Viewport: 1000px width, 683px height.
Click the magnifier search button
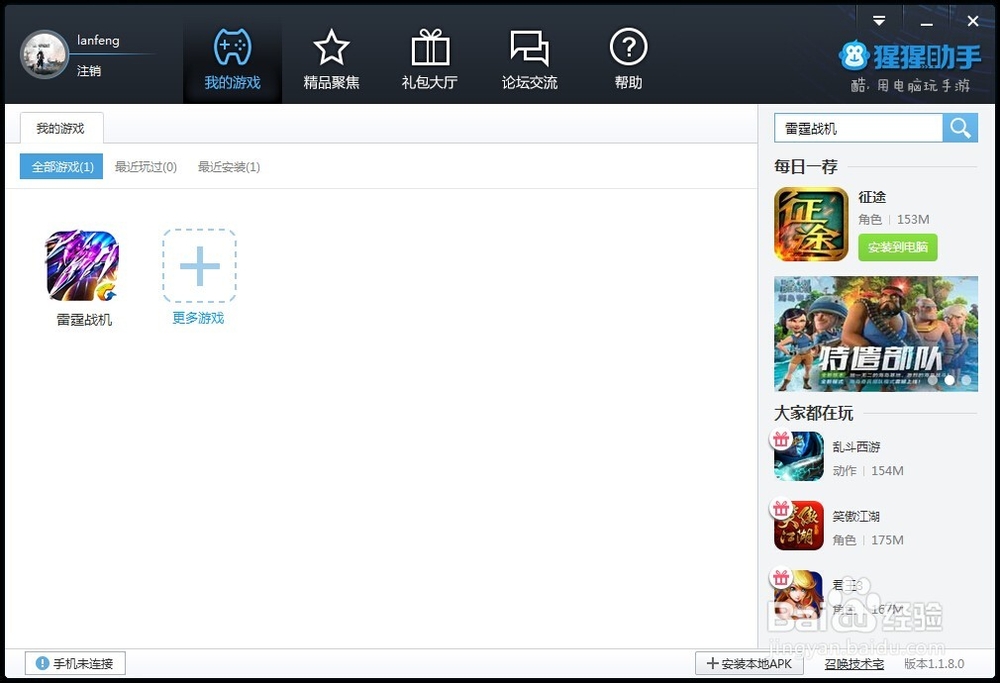point(960,128)
